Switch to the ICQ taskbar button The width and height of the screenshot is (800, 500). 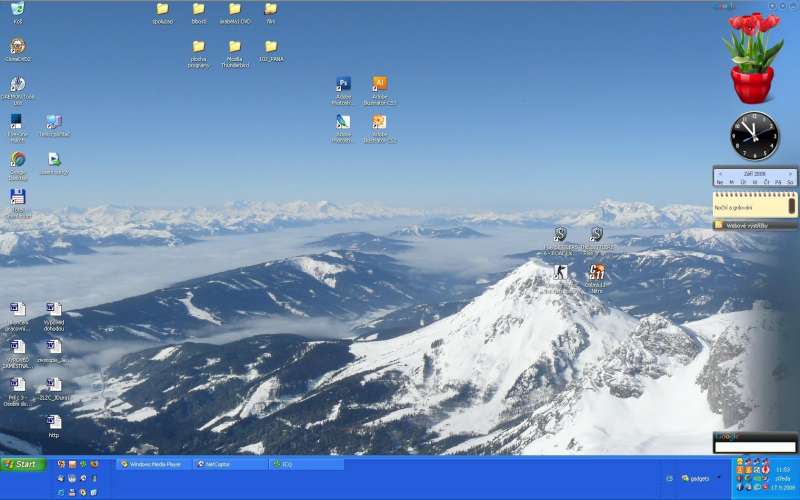305,464
